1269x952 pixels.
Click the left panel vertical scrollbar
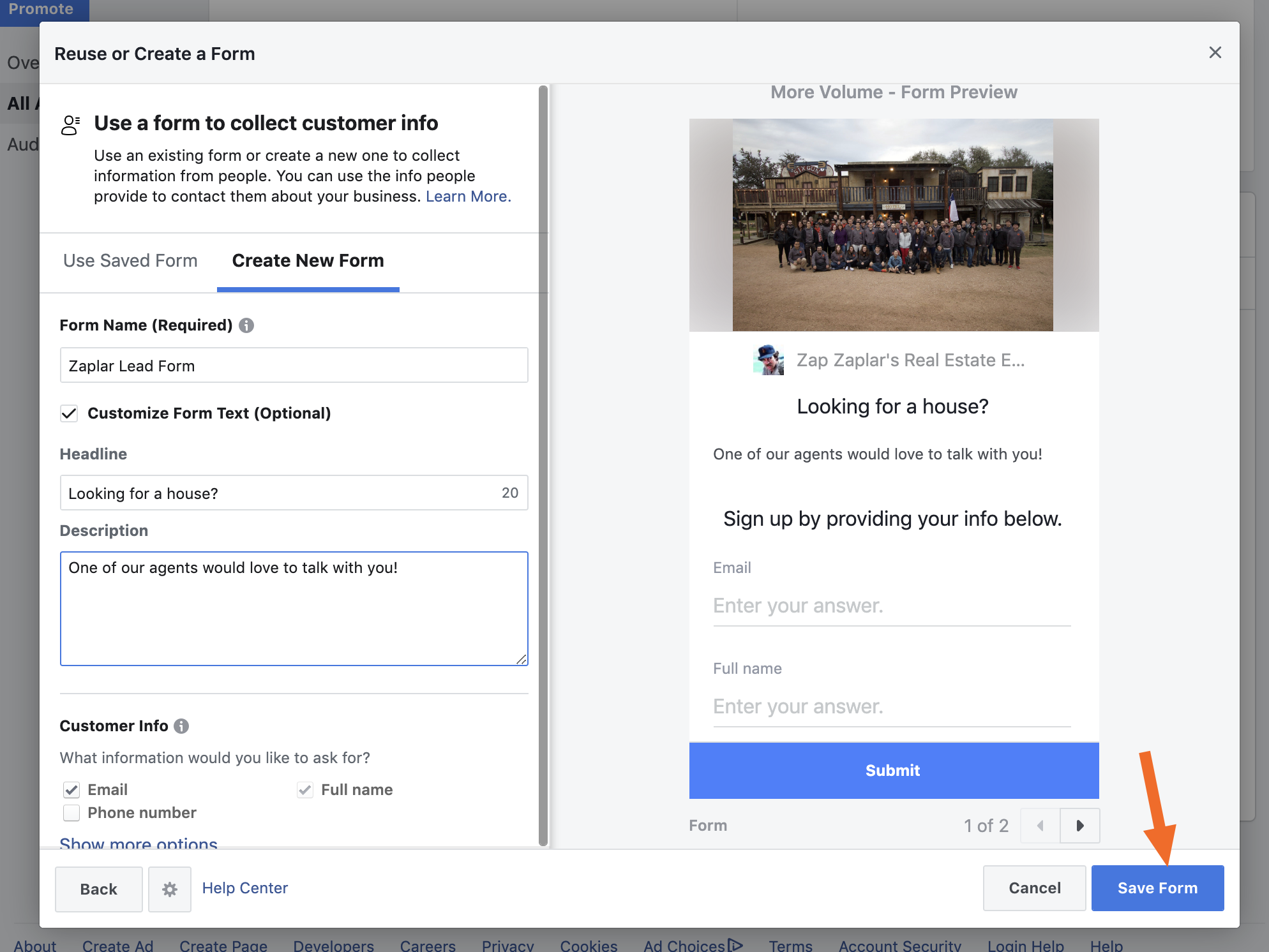point(543,466)
